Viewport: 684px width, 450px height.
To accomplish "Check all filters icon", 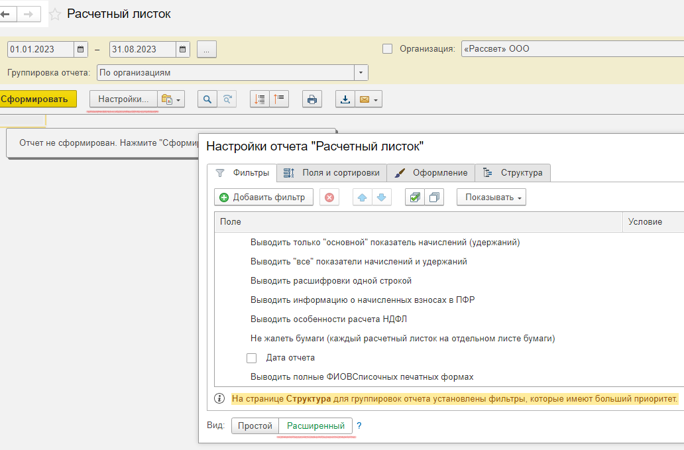I will point(415,197).
